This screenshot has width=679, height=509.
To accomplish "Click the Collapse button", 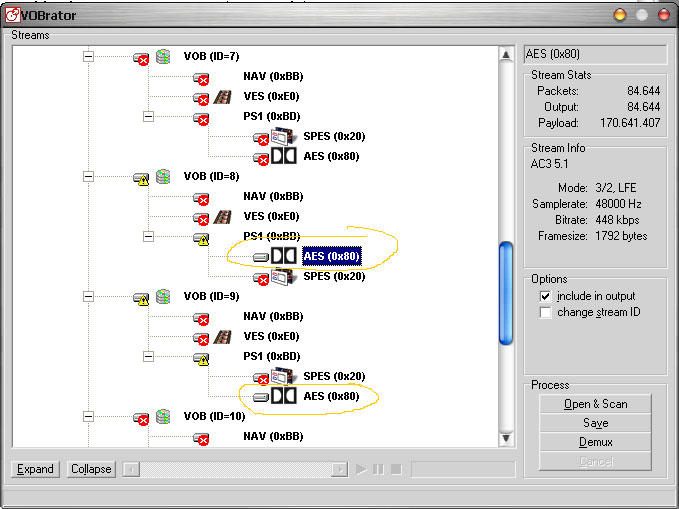I will [91, 469].
